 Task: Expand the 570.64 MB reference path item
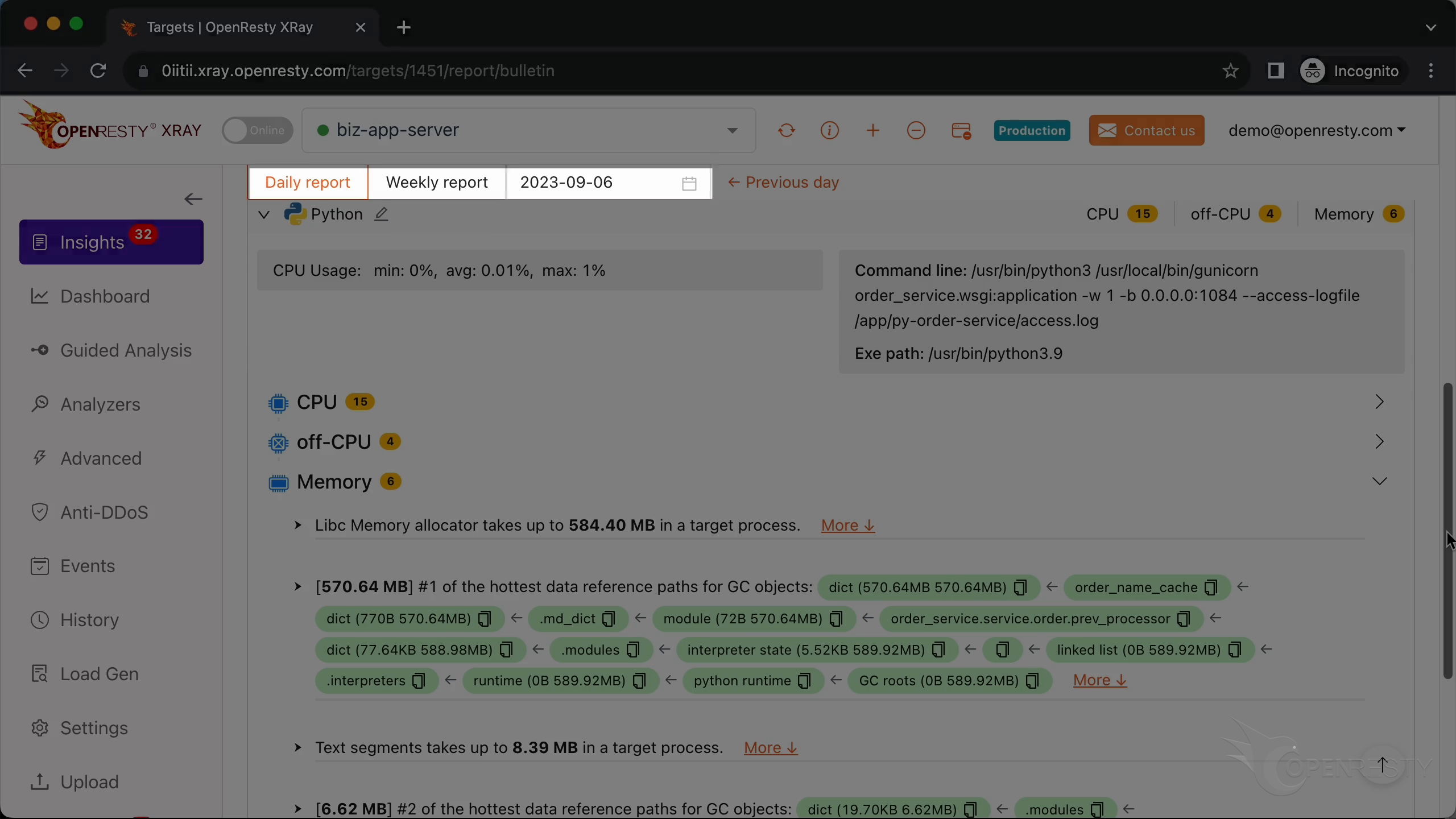(297, 586)
